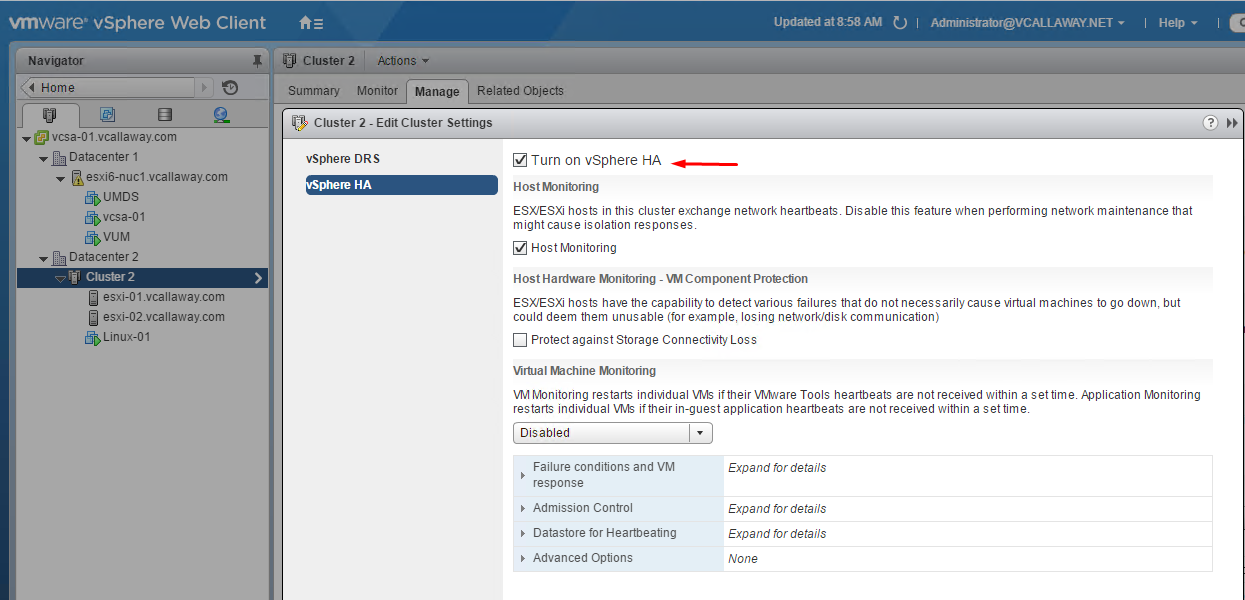Collapse the esxi6-nuc1.vcallaway.com tree node
Viewport: 1245px width, 600px height.
click(x=61, y=178)
